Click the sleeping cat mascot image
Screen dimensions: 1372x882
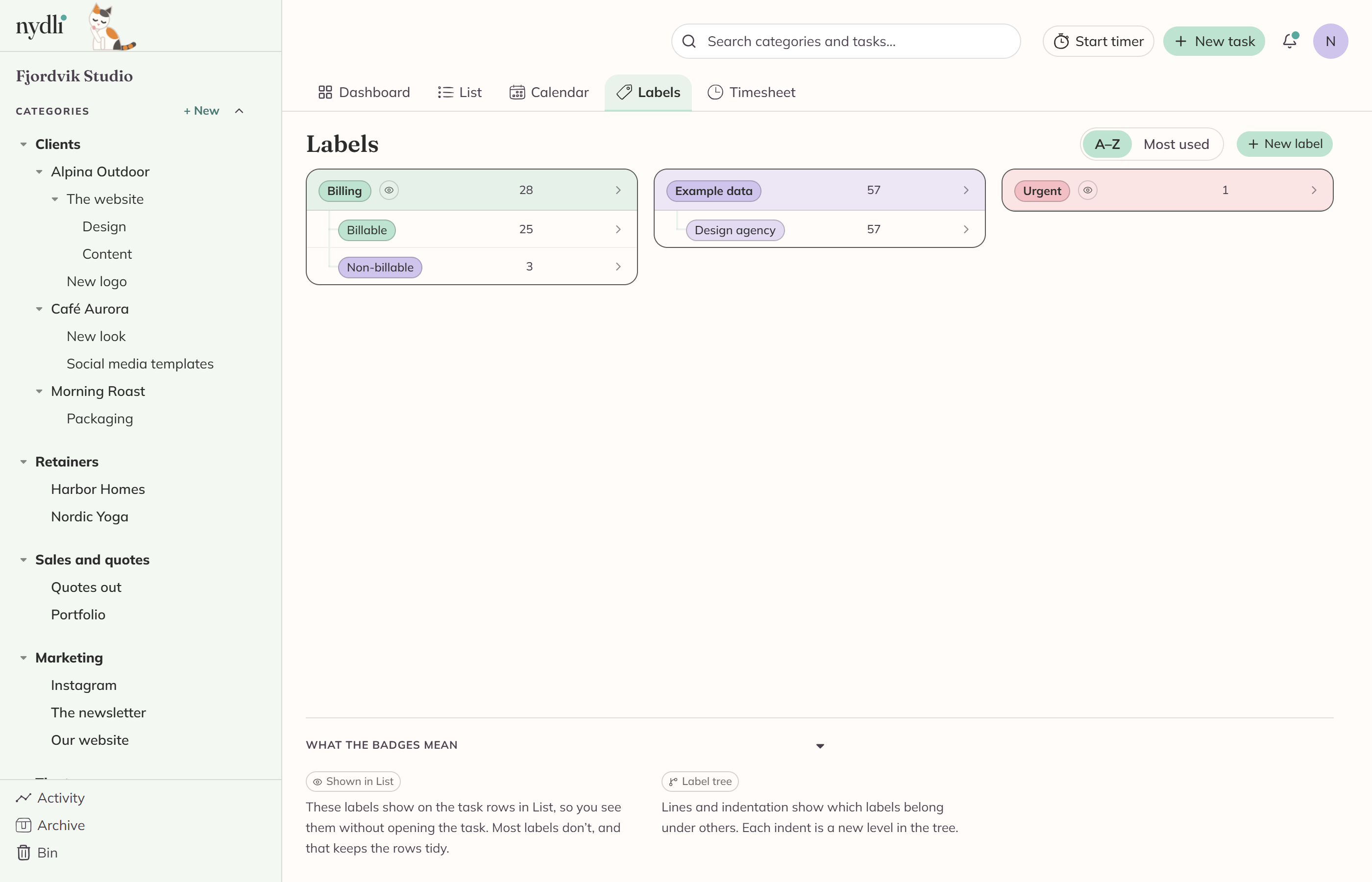click(112, 27)
